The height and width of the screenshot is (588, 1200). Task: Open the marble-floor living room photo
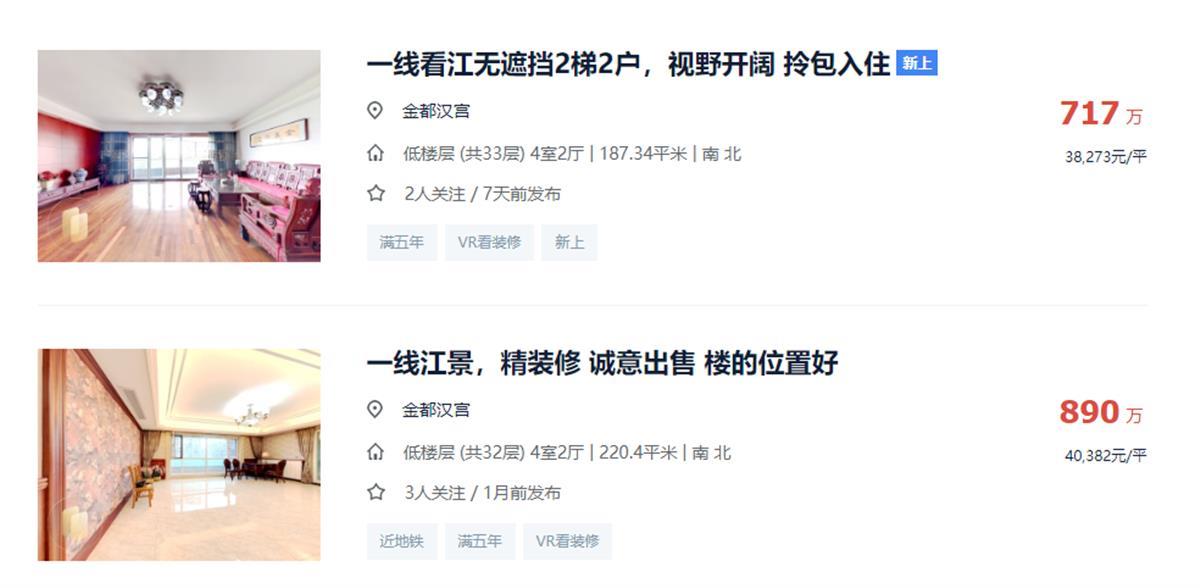(x=179, y=455)
